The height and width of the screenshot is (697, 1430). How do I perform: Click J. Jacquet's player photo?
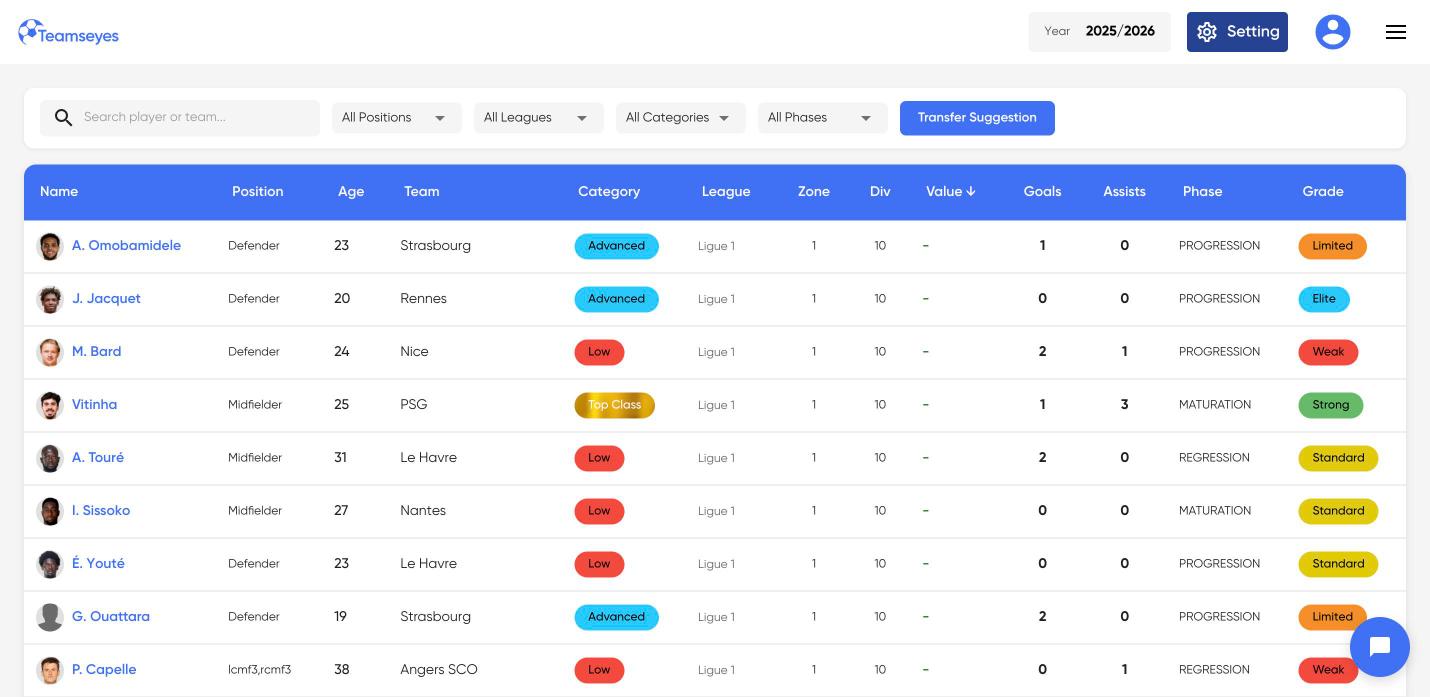[50, 299]
